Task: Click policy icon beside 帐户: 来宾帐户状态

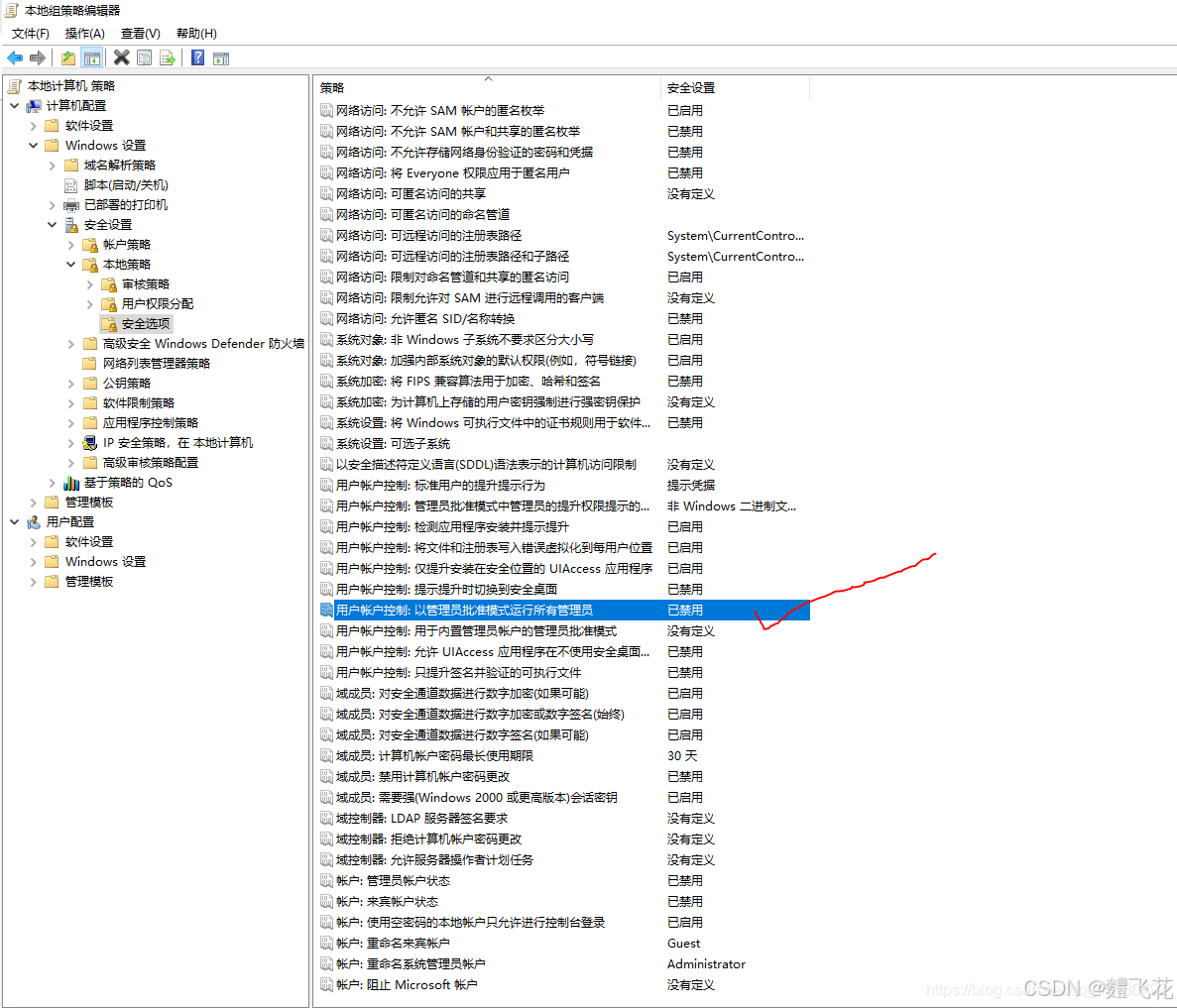Action: [x=326, y=901]
